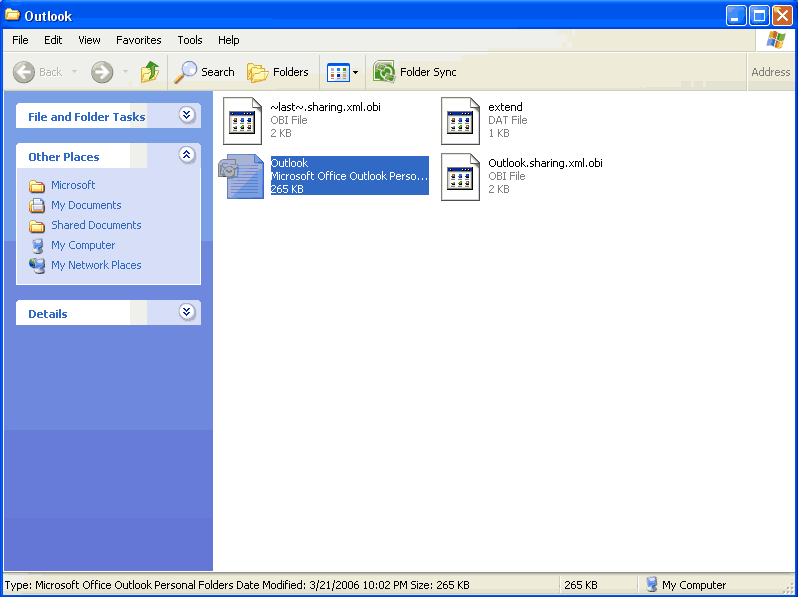This screenshot has width=798, height=597.
Task: Open the My Documents link
Action: point(86,205)
